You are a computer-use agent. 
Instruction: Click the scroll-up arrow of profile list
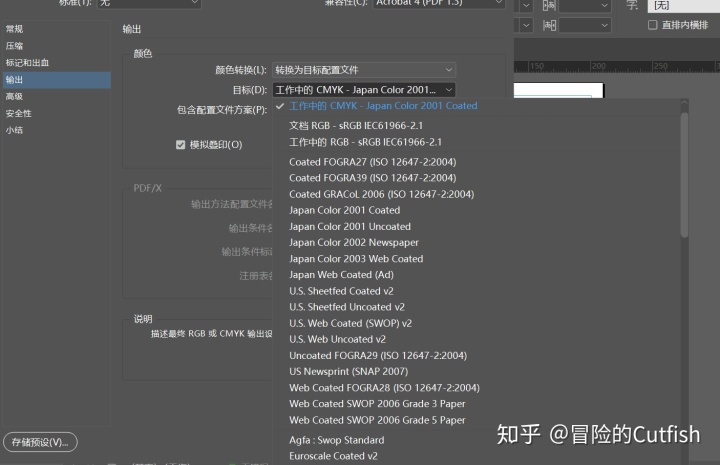[684, 103]
